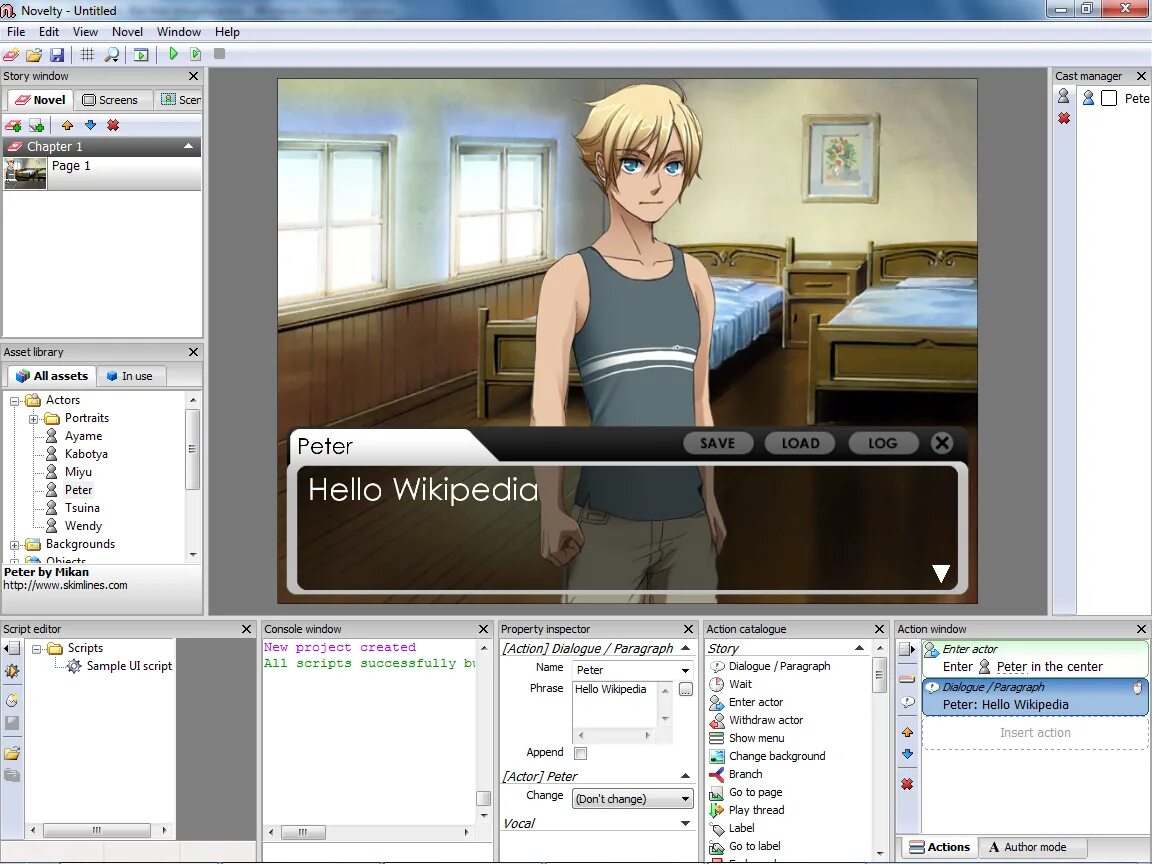Viewport: 1152px width, 864px height.
Task: Move the page up with the orange arrow in Story window
Action: (68, 126)
